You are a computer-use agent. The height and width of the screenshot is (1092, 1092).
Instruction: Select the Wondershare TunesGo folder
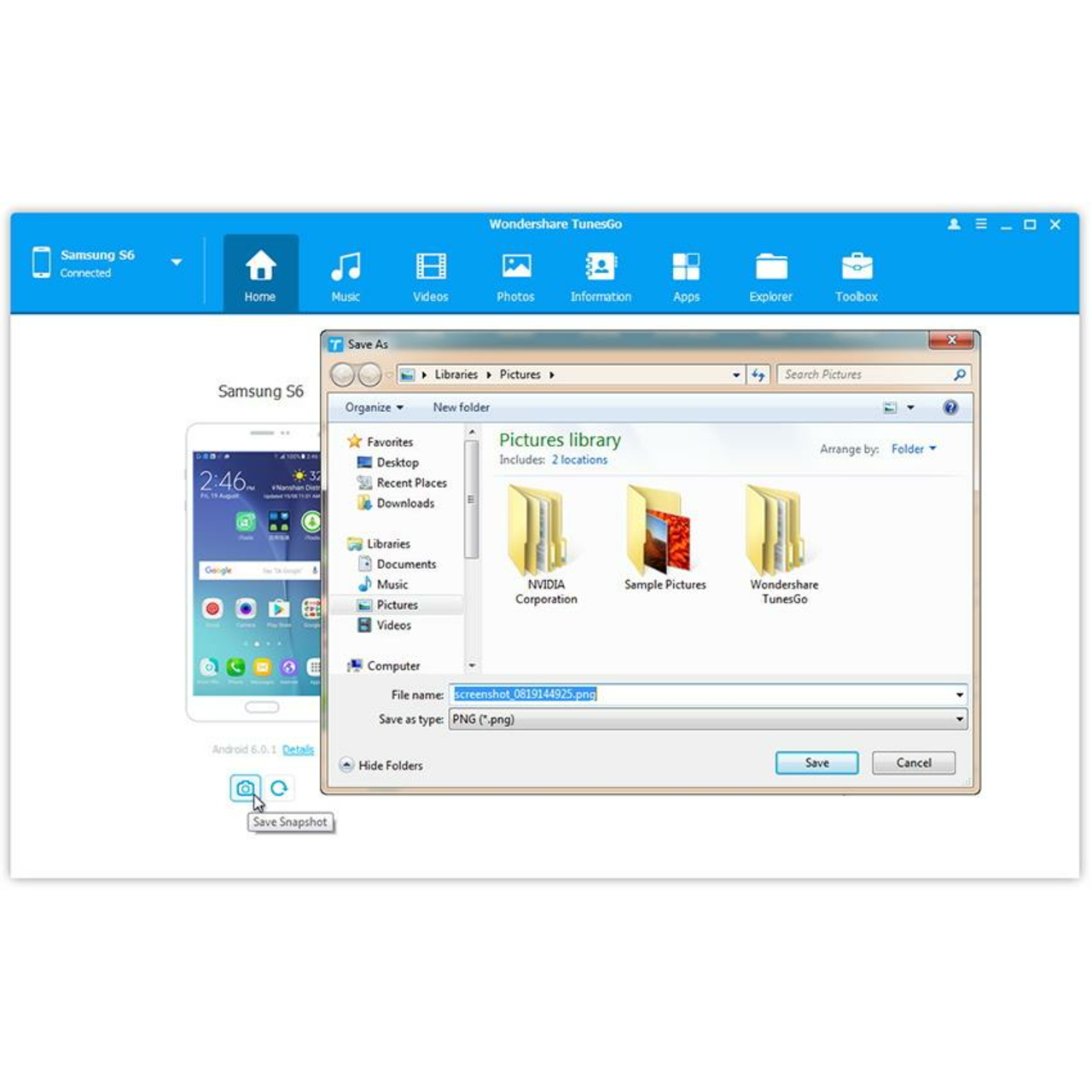click(x=784, y=544)
